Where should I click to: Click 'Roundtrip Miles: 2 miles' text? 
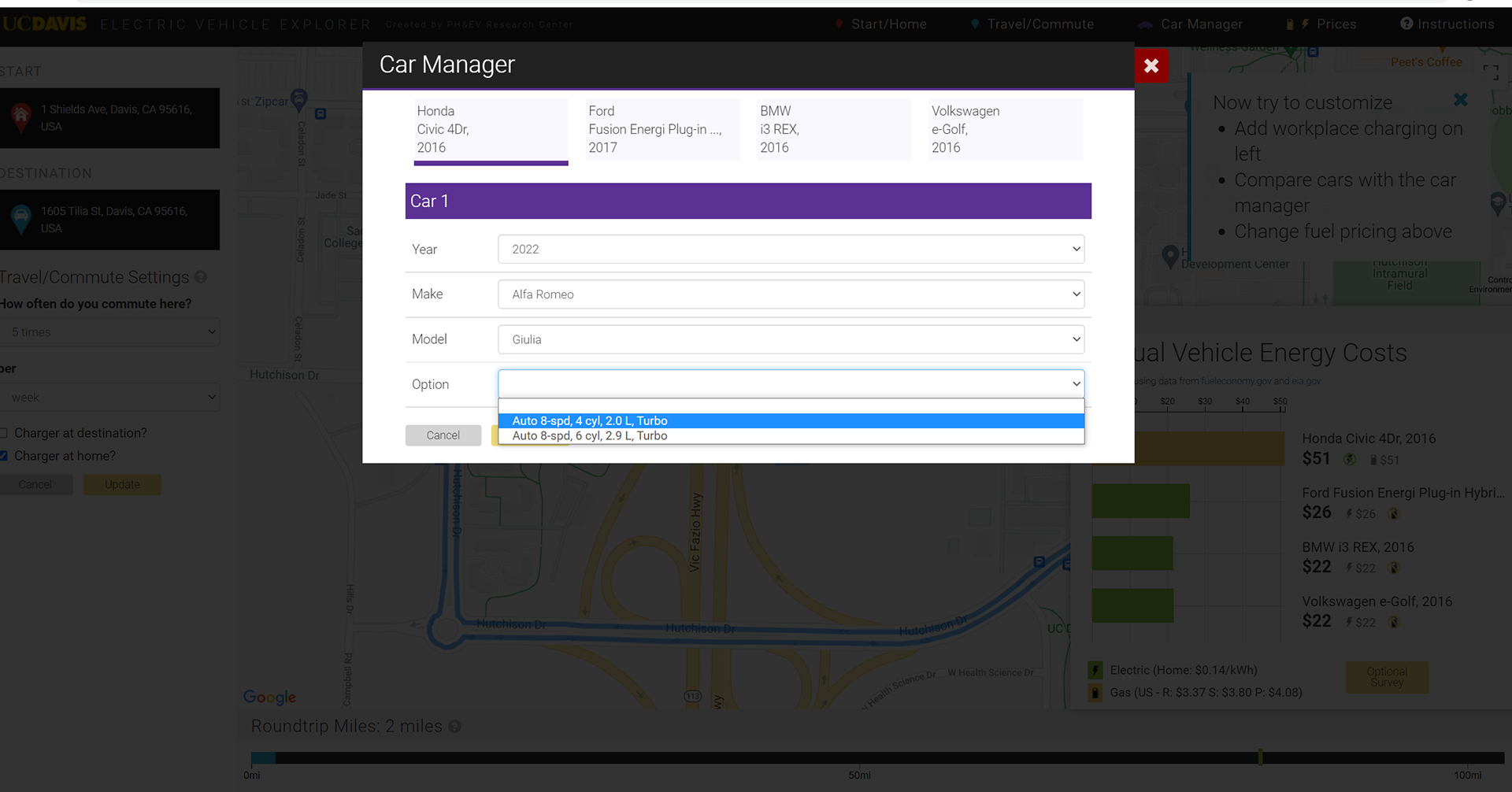coord(346,726)
